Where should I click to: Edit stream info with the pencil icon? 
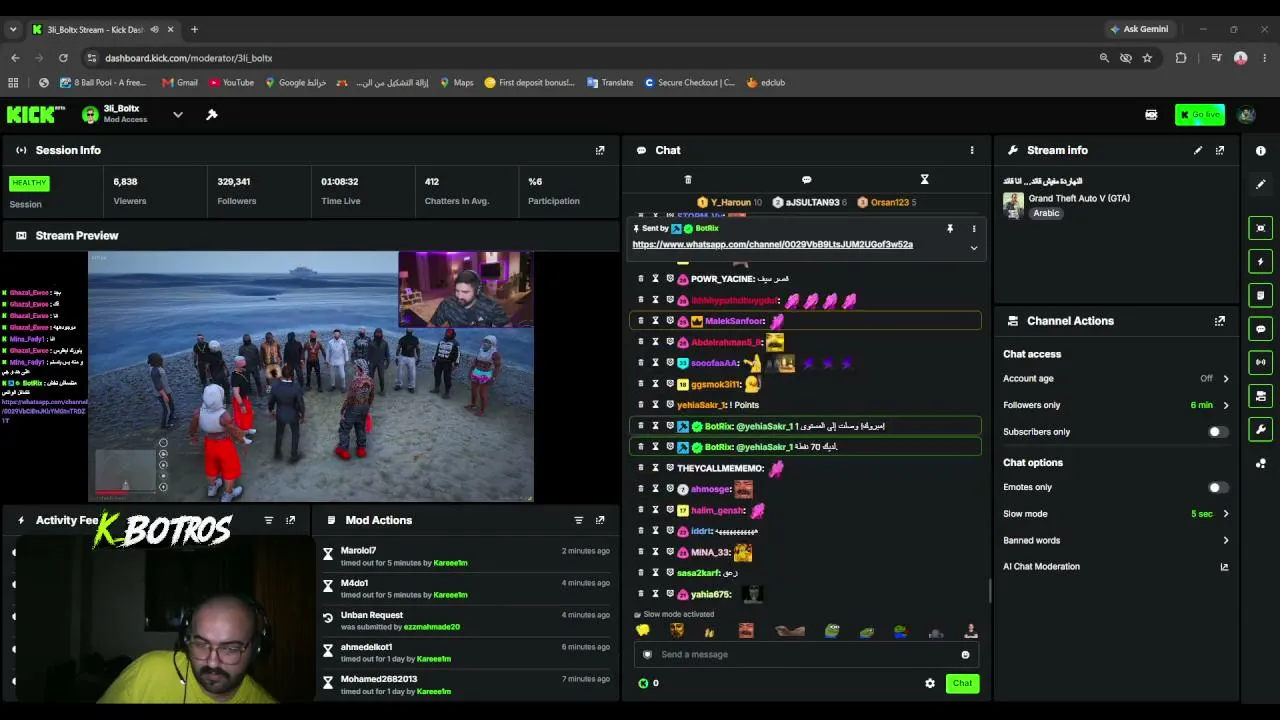click(1198, 150)
